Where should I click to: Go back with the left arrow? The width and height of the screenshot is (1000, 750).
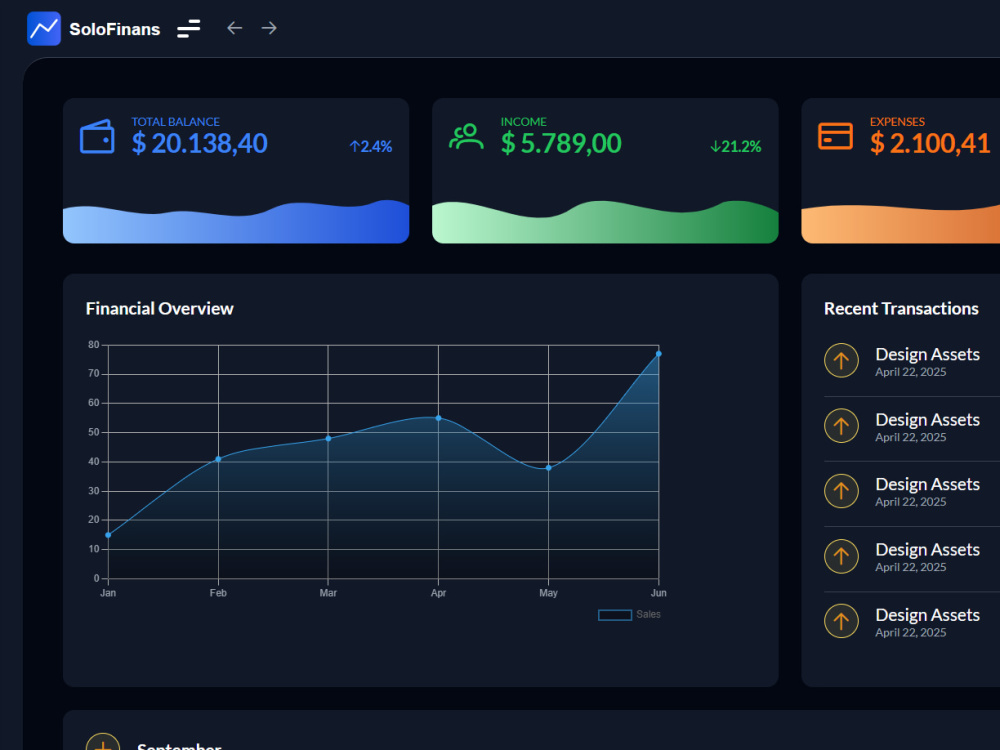(x=235, y=28)
